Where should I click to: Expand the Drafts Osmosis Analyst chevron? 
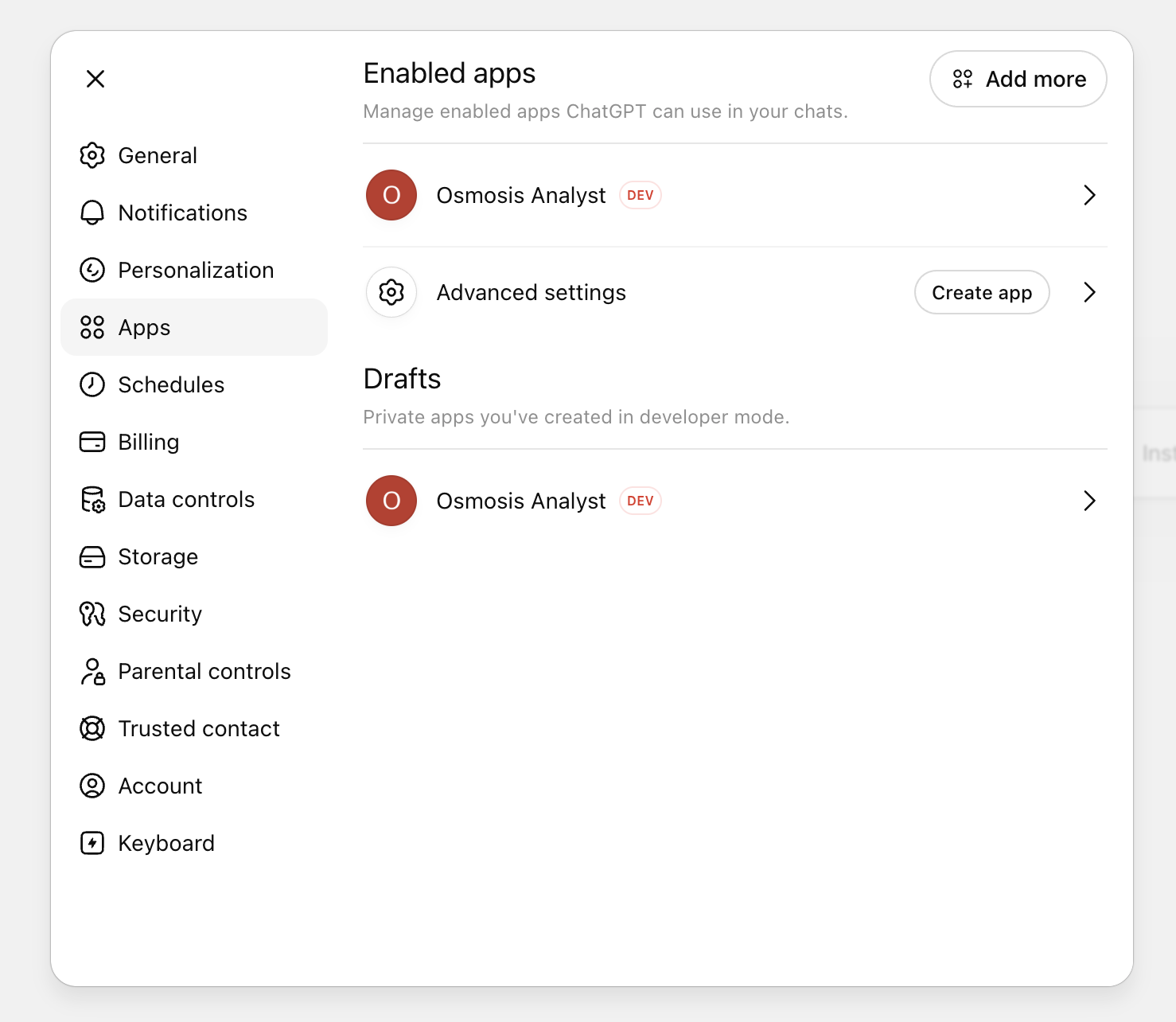coord(1089,501)
